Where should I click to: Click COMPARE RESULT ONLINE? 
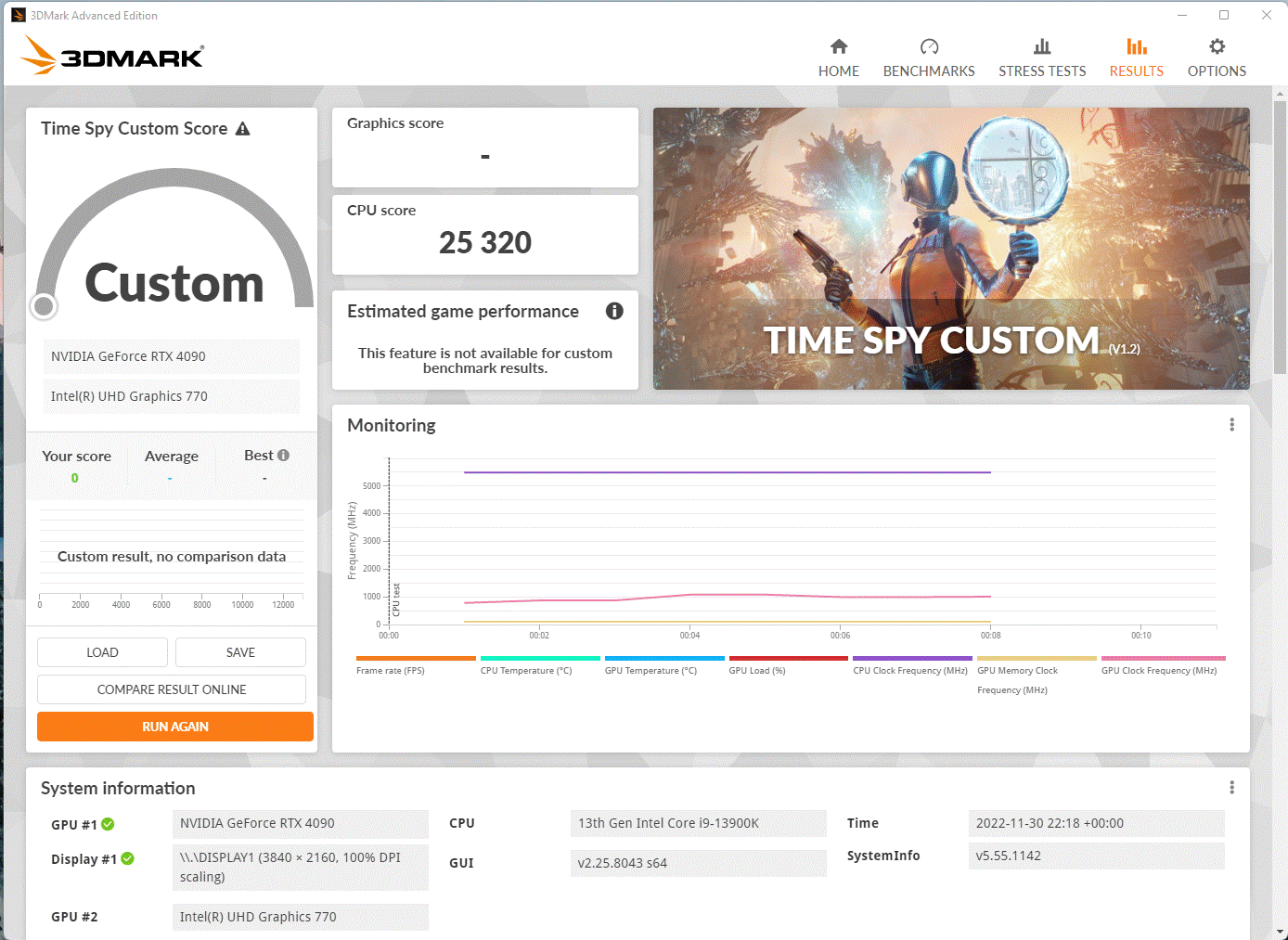click(x=171, y=689)
